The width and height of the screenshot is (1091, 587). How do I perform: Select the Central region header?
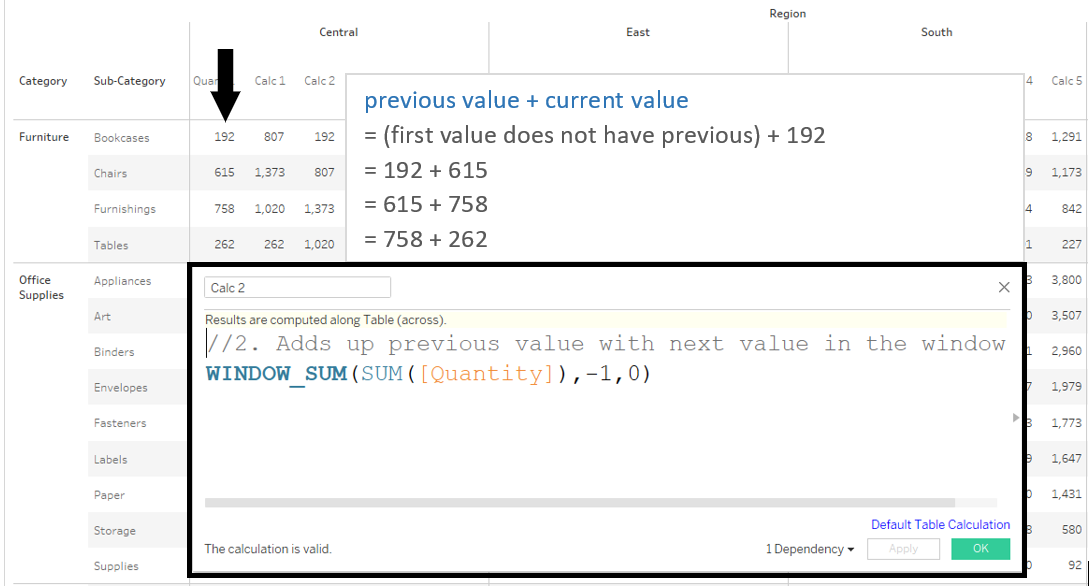(x=338, y=31)
